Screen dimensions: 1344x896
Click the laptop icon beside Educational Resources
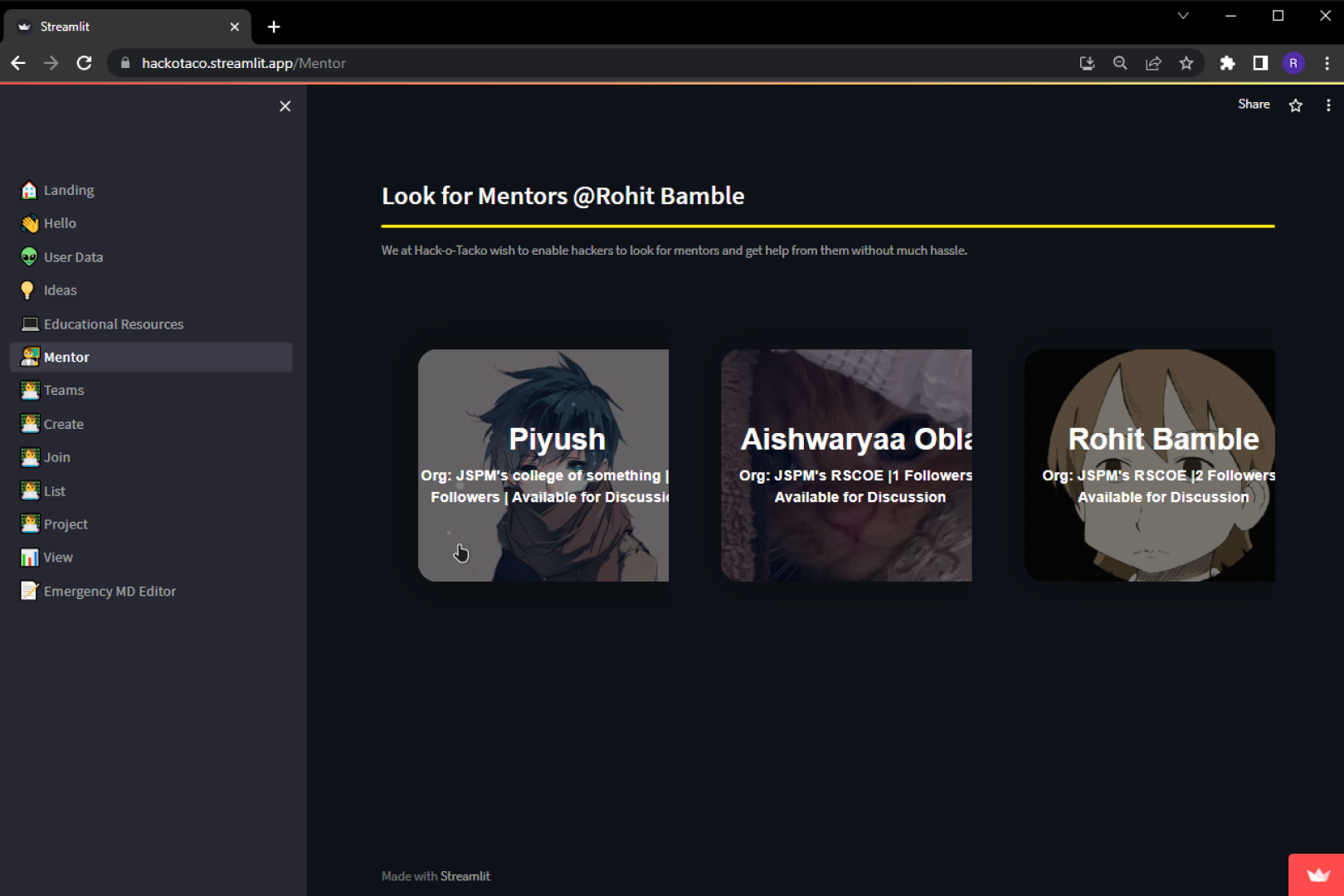tap(30, 324)
